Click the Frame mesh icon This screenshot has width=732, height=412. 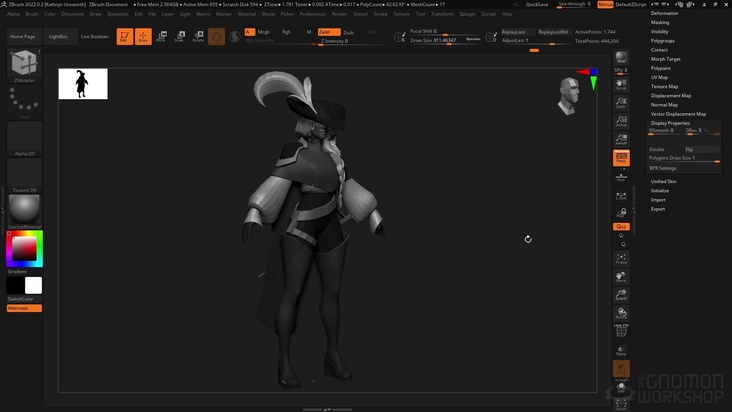tap(621, 259)
